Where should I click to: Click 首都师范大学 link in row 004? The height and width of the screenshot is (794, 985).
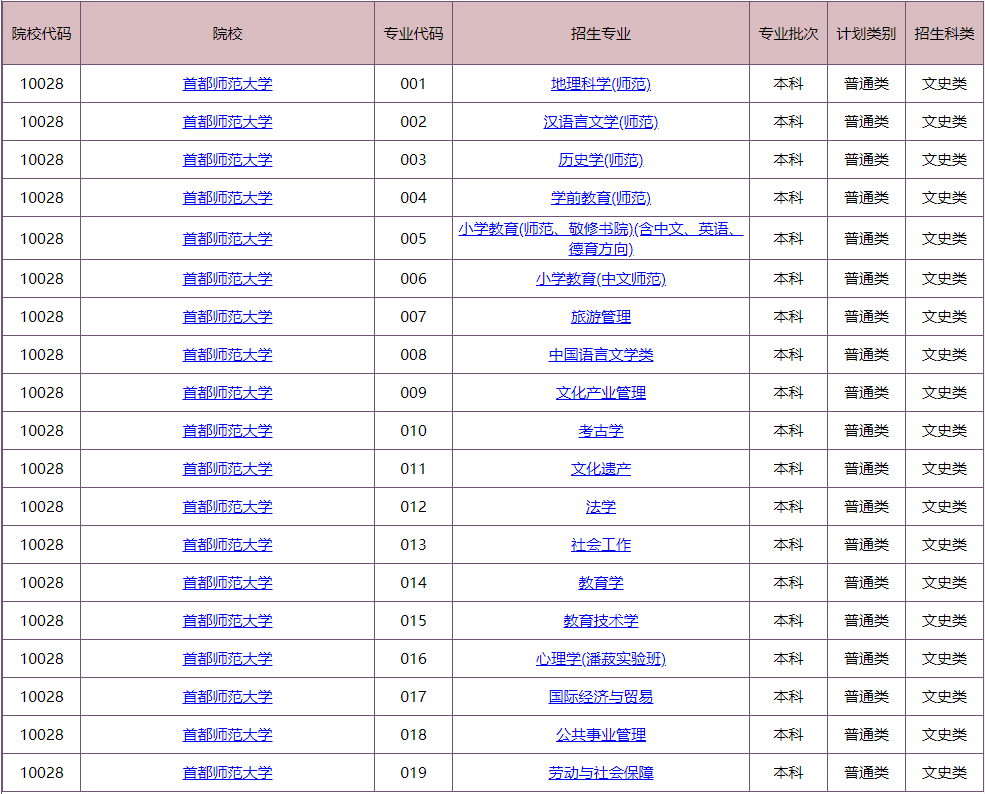227,198
